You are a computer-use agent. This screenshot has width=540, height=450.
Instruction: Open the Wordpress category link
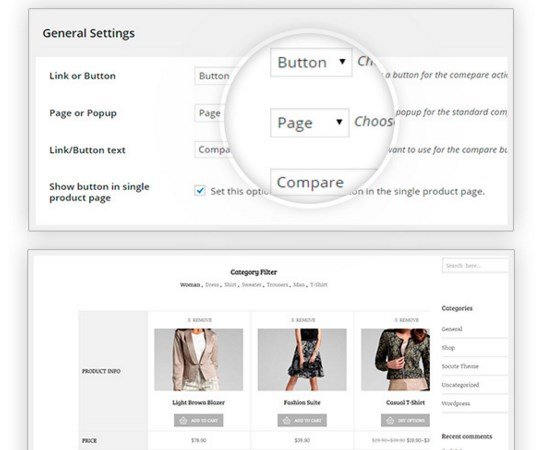[x=456, y=404]
